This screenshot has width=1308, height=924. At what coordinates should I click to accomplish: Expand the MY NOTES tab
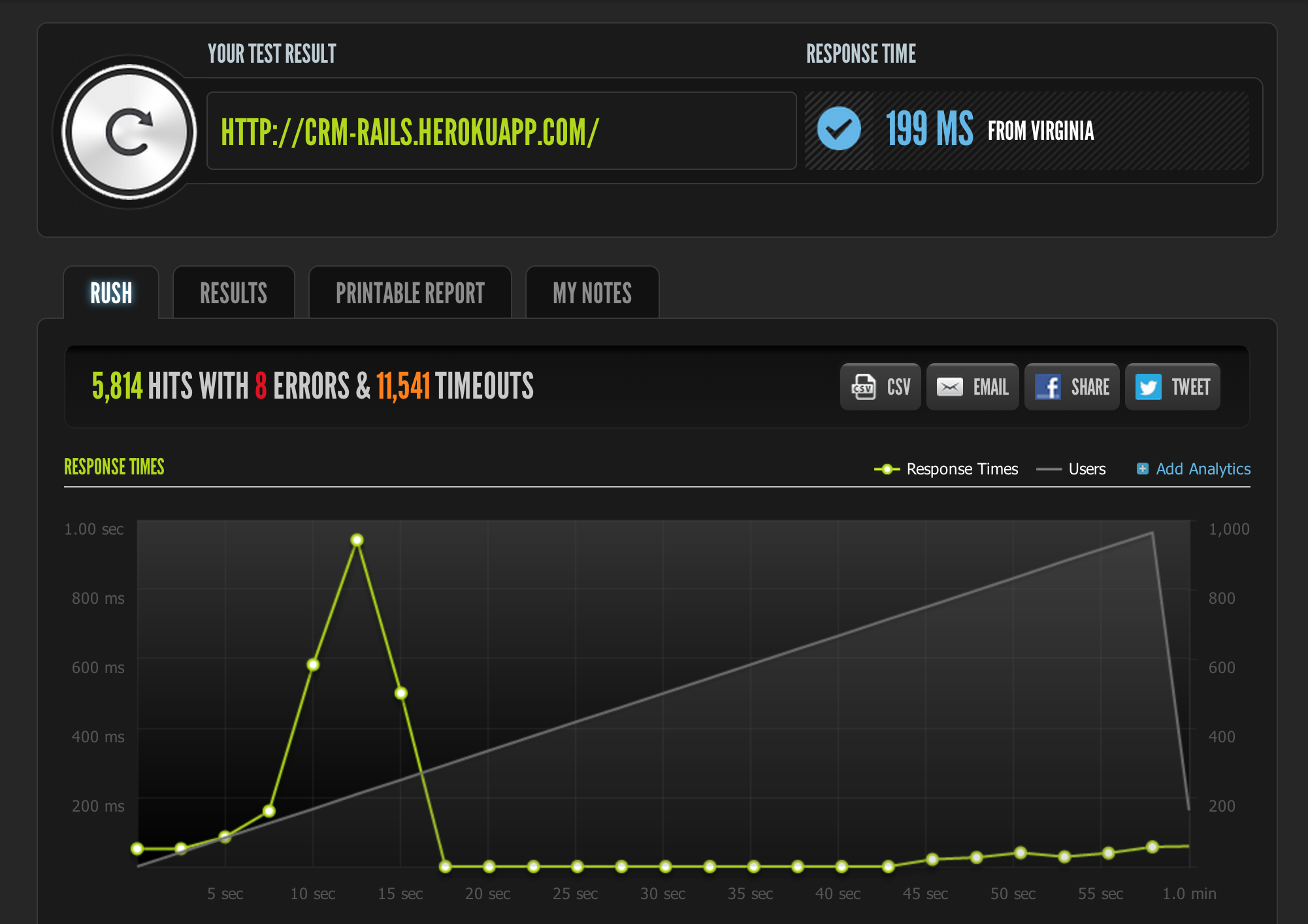592,294
